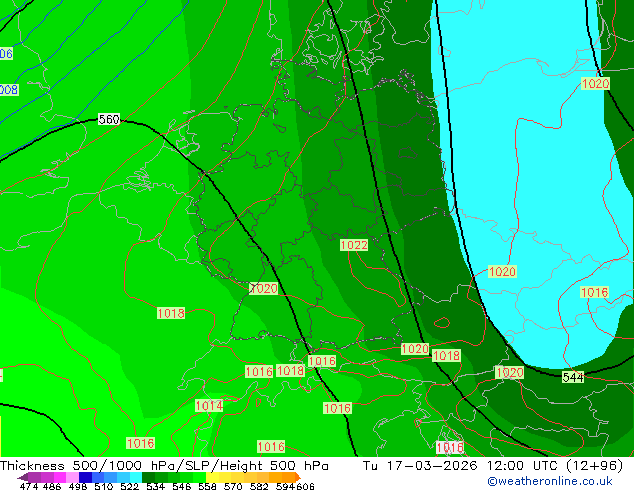Click the 1020 label nearest the 544 label

(x=509, y=372)
